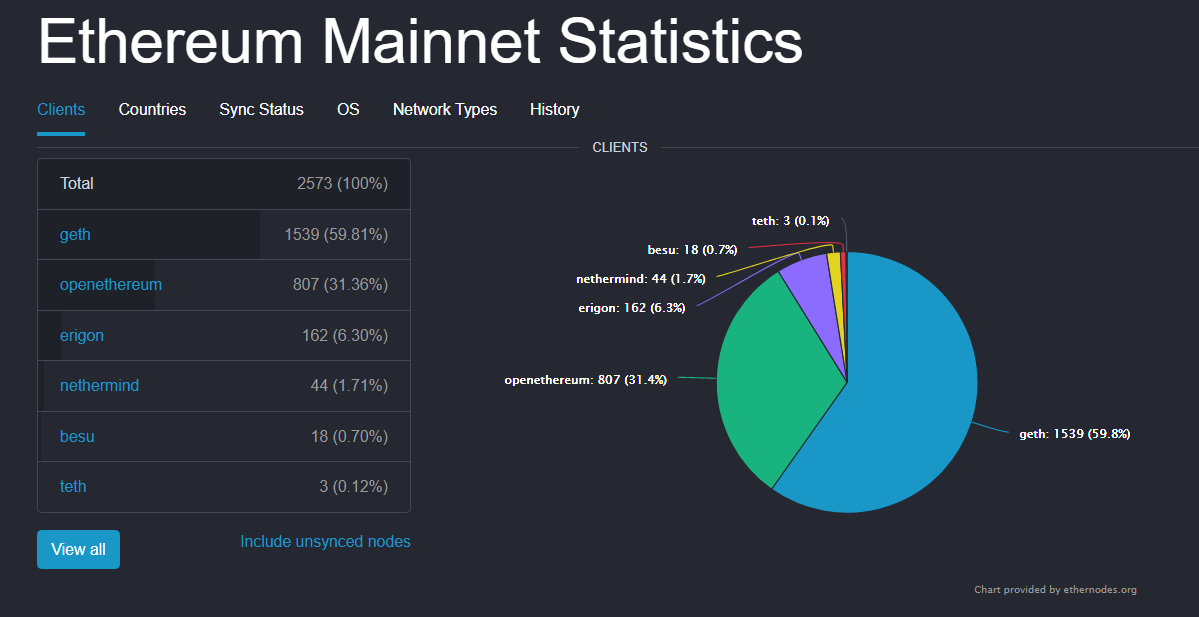1199x617 pixels.
Task: Click the Total row label
Action: [x=76, y=183]
